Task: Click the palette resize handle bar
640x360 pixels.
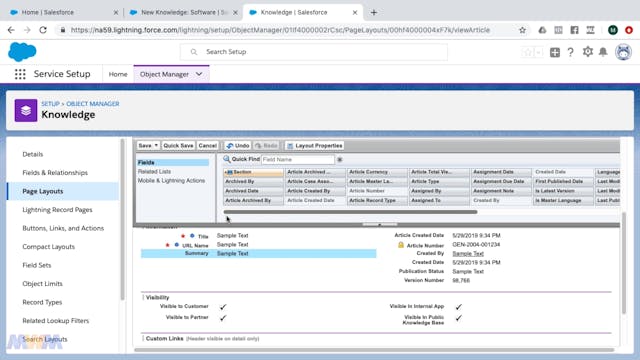Action: point(380,224)
